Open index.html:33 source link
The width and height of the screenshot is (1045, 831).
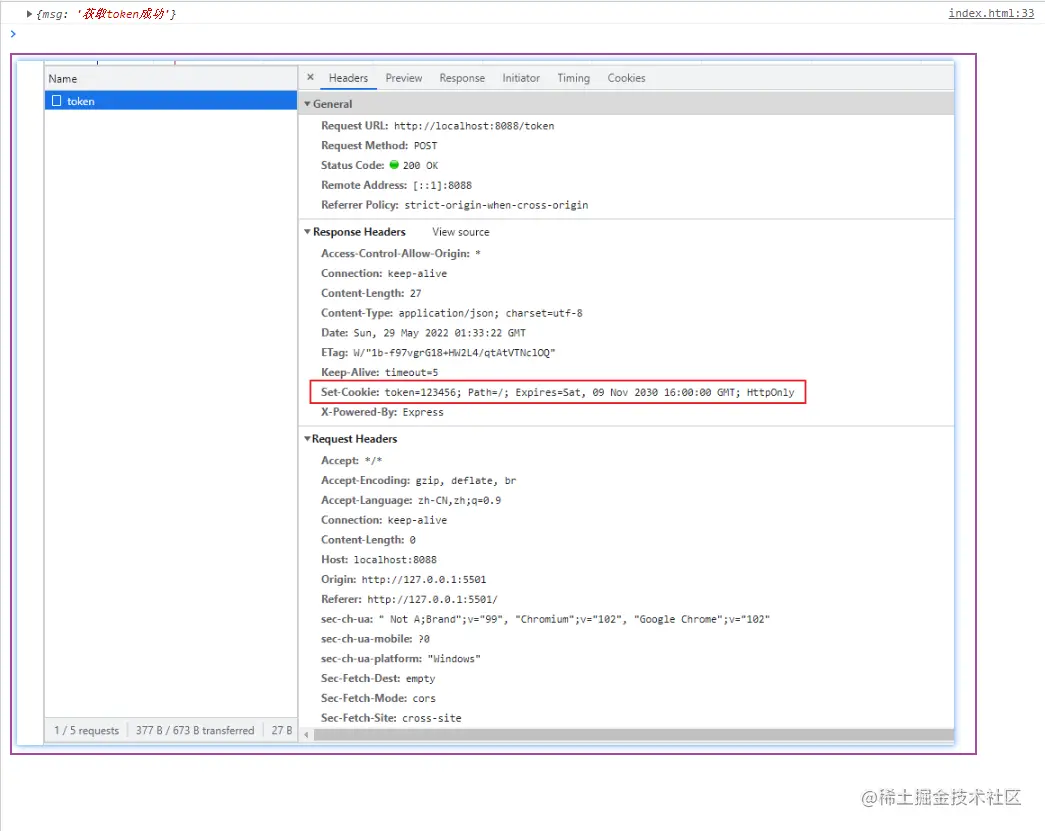(991, 13)
